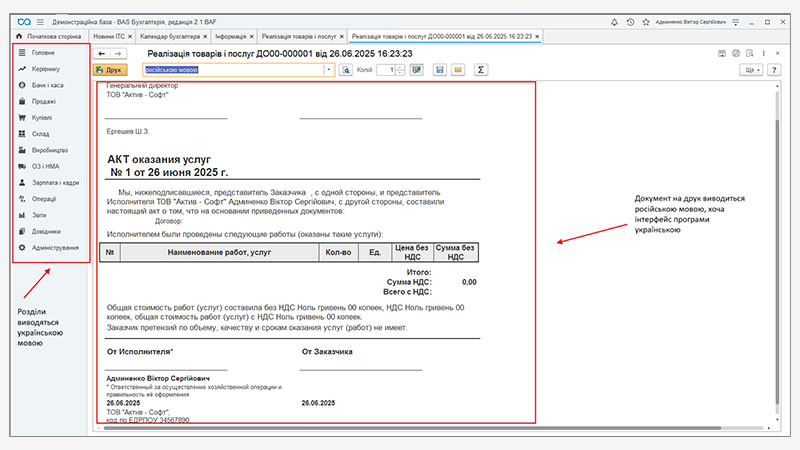
Task: Open the Зарплата і кадри section
Action: click(x=55, y=183)
